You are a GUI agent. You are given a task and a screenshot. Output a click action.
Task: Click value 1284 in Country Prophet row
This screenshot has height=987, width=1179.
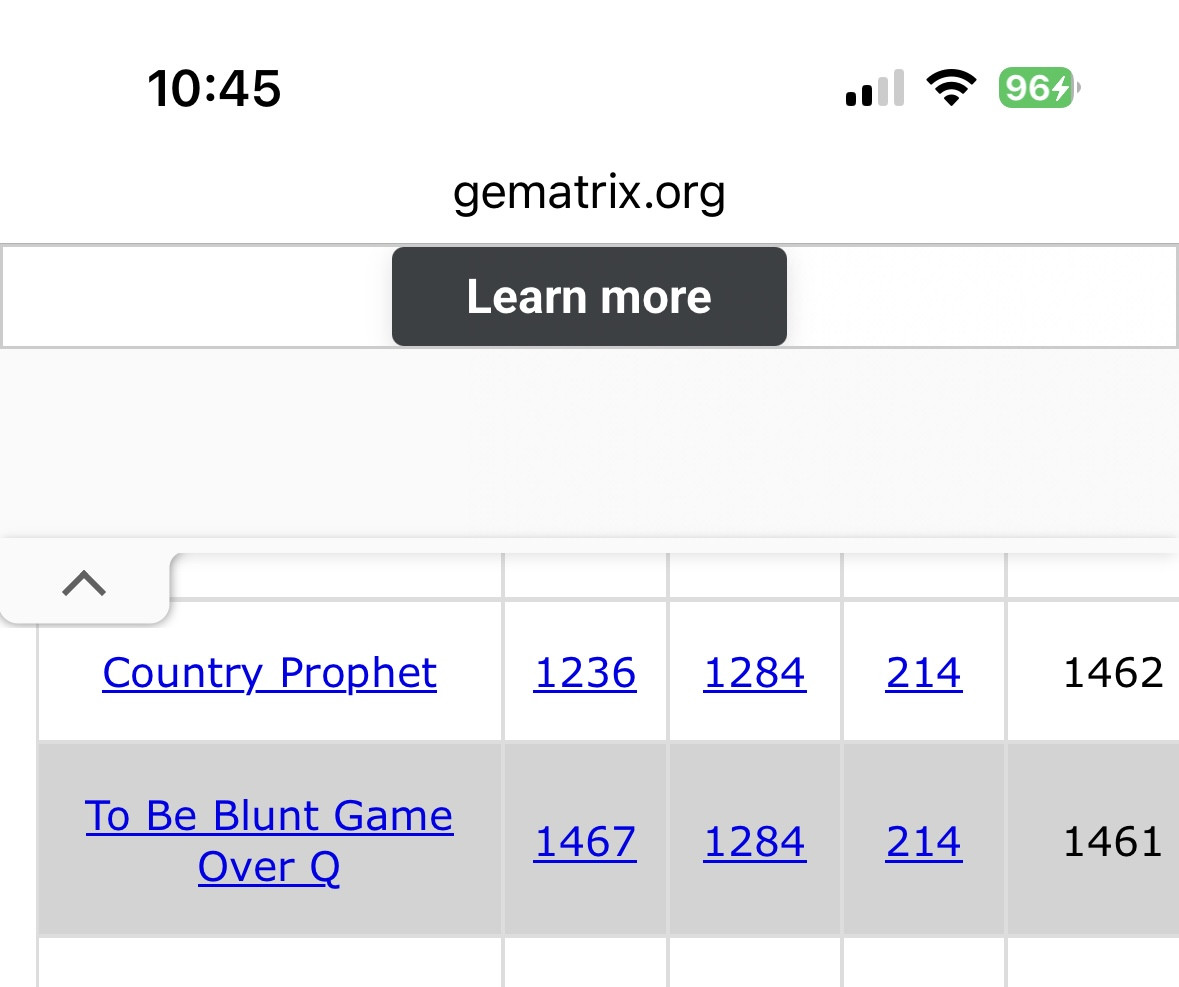pyautogui.click(x=754, y=673)
